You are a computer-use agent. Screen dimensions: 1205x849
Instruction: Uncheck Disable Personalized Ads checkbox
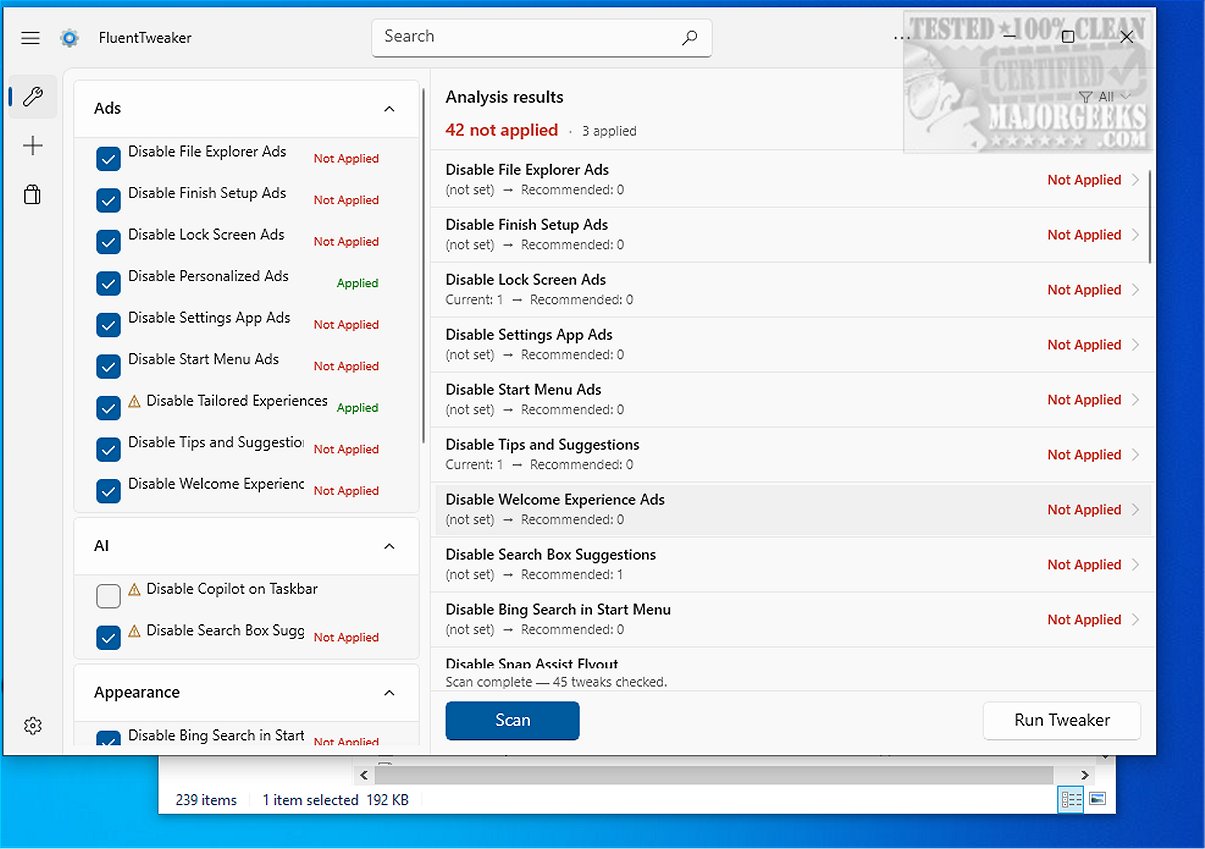pyautogui.click(x=109, y=284)
